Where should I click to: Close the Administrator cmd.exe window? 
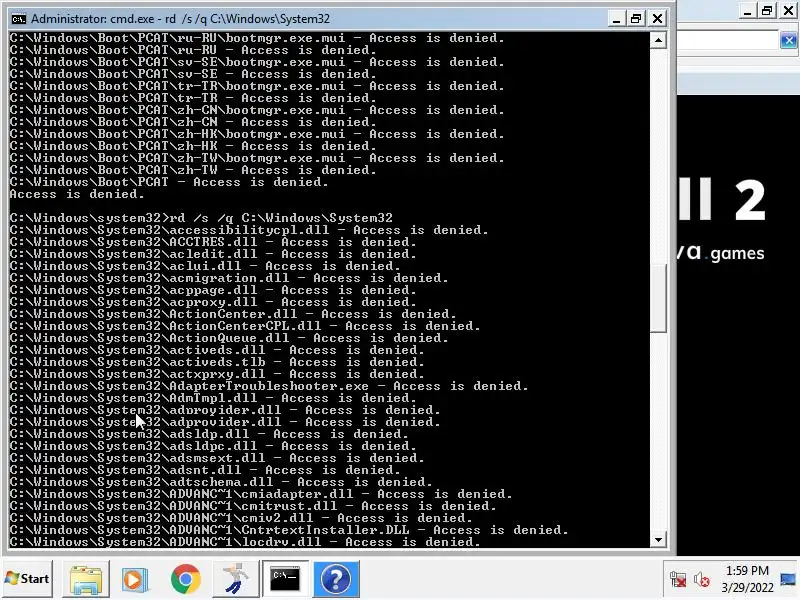click(658, 19)
